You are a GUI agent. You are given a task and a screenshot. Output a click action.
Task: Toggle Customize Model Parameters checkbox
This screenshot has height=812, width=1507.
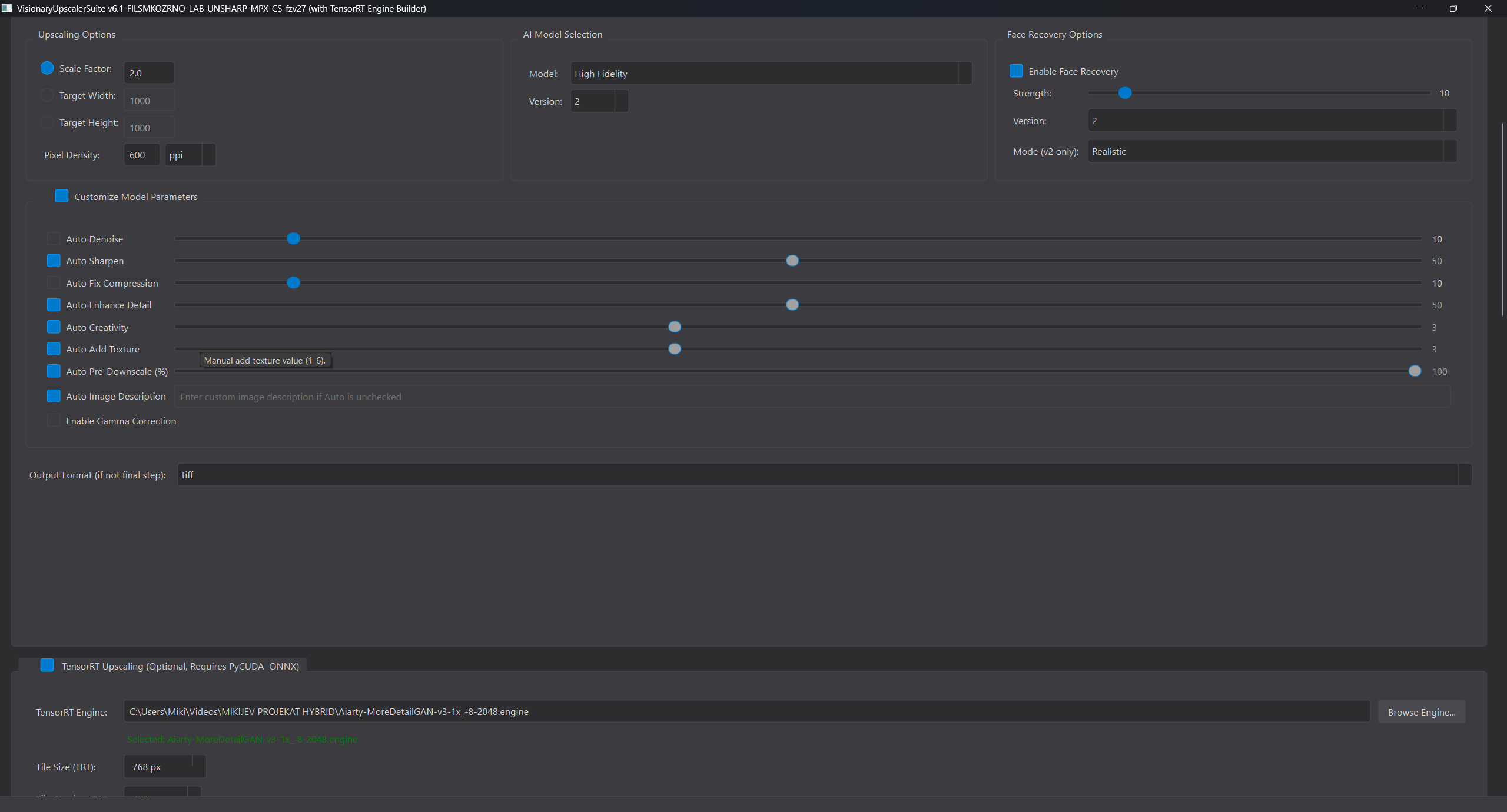[x=62, y=196]
